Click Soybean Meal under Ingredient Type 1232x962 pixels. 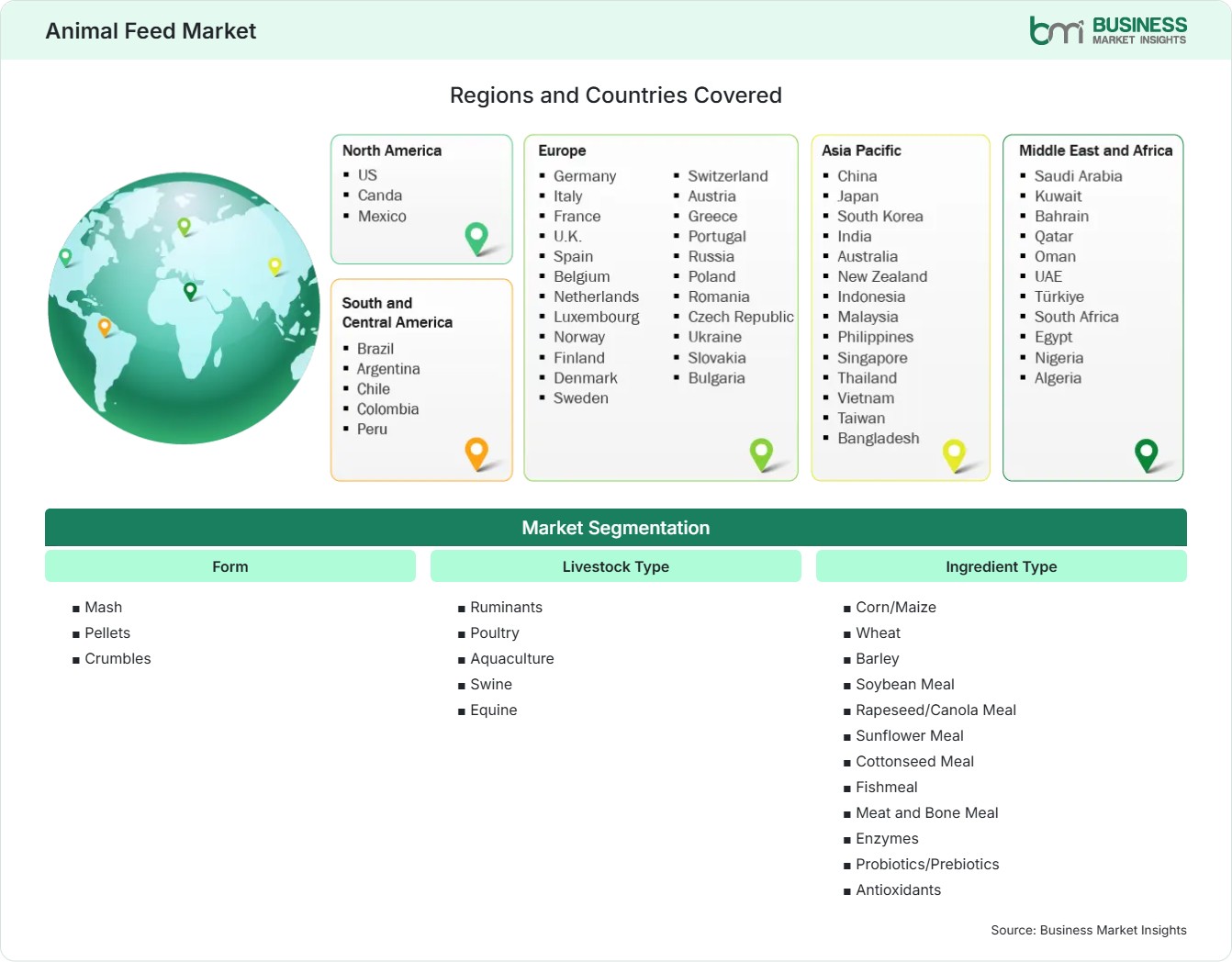click(x=905, y=685)
